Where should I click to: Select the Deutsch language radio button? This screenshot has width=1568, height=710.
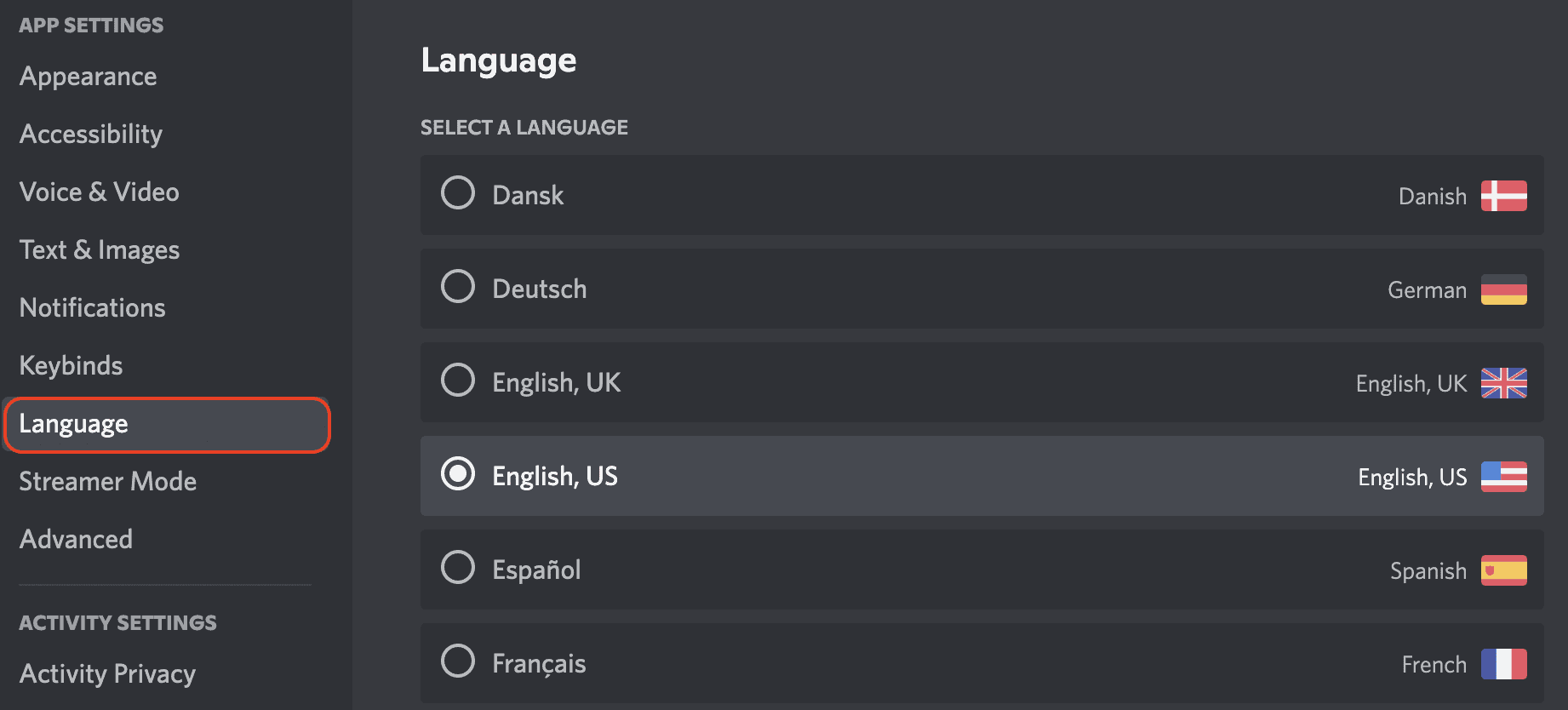458,287
